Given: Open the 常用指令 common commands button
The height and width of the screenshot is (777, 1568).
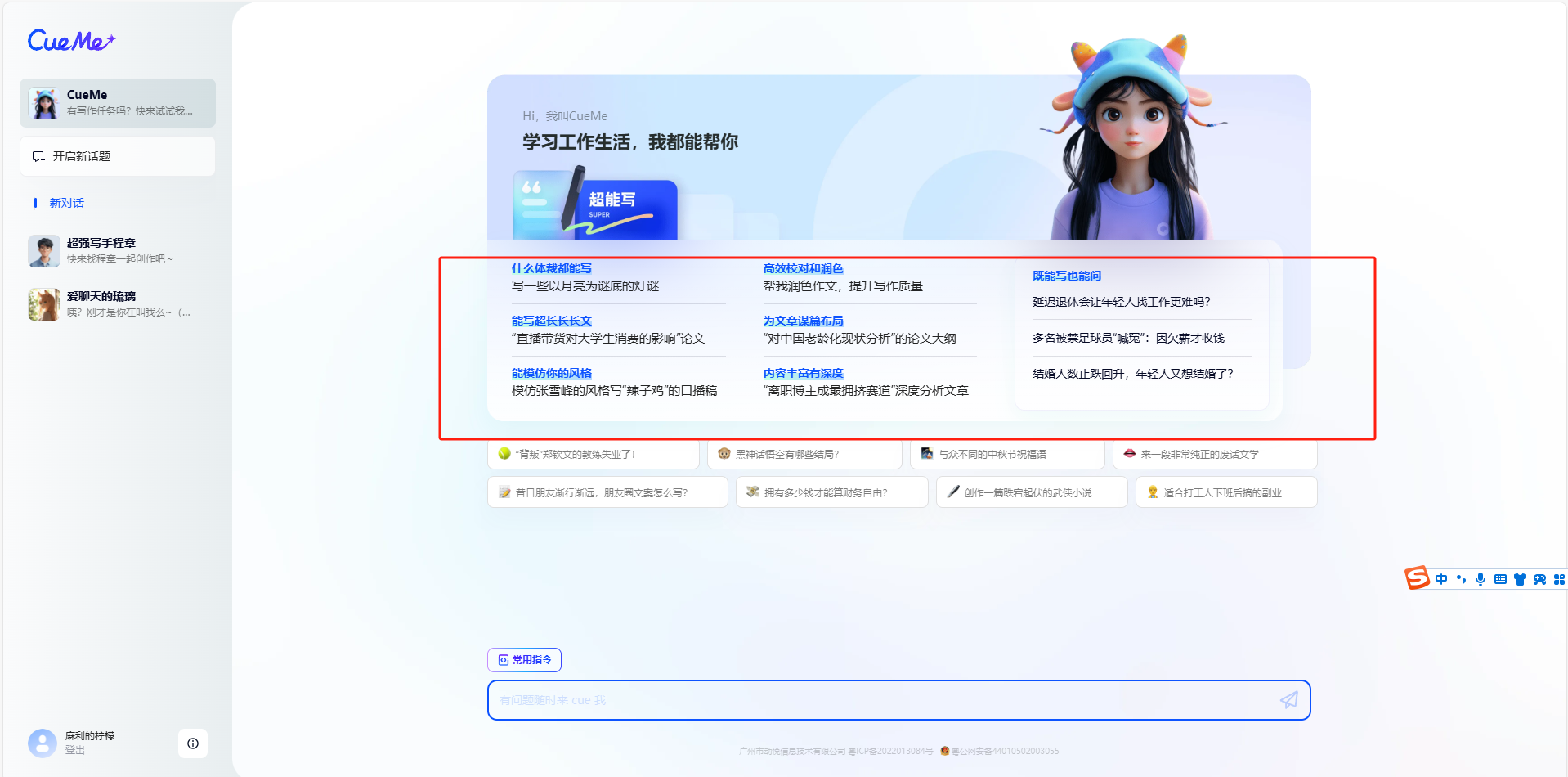Looking at the screenshot, I should point(524,660).
